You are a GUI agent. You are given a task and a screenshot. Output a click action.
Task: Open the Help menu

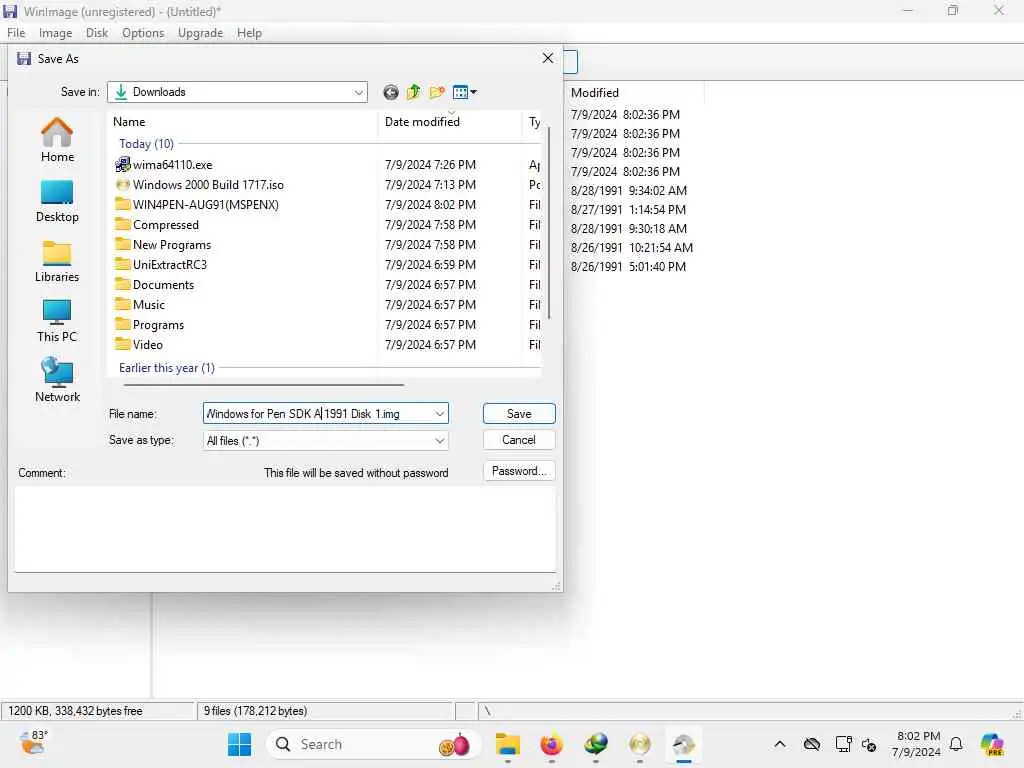(x=249, y=33)
